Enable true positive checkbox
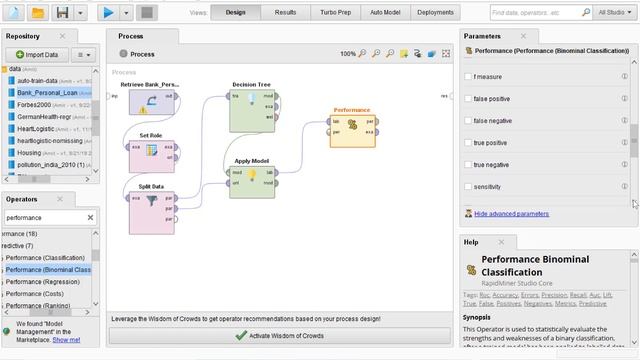This screenshot has width=640, height=360. tap(468, 143)
